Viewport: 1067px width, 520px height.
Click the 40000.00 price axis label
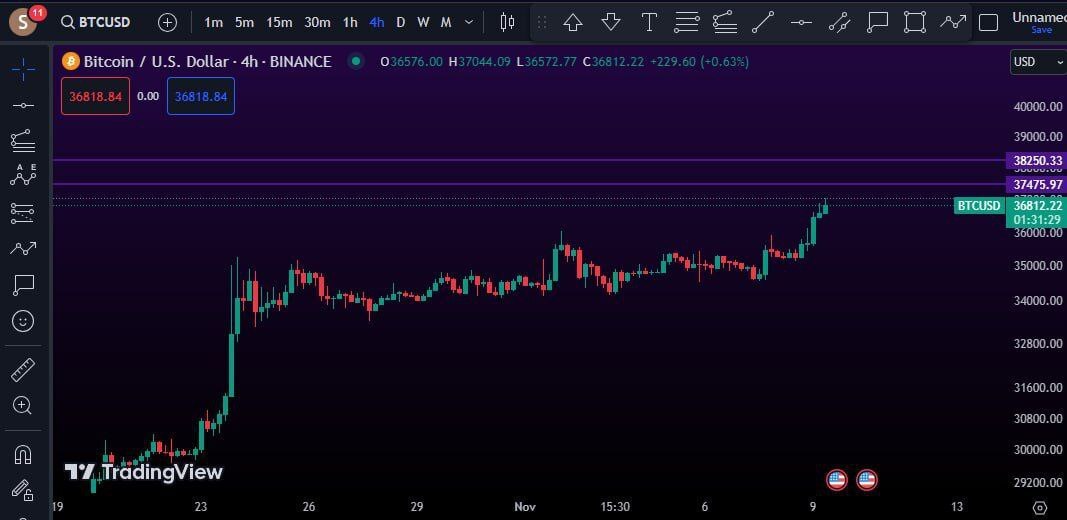[x=1038, y=107]
